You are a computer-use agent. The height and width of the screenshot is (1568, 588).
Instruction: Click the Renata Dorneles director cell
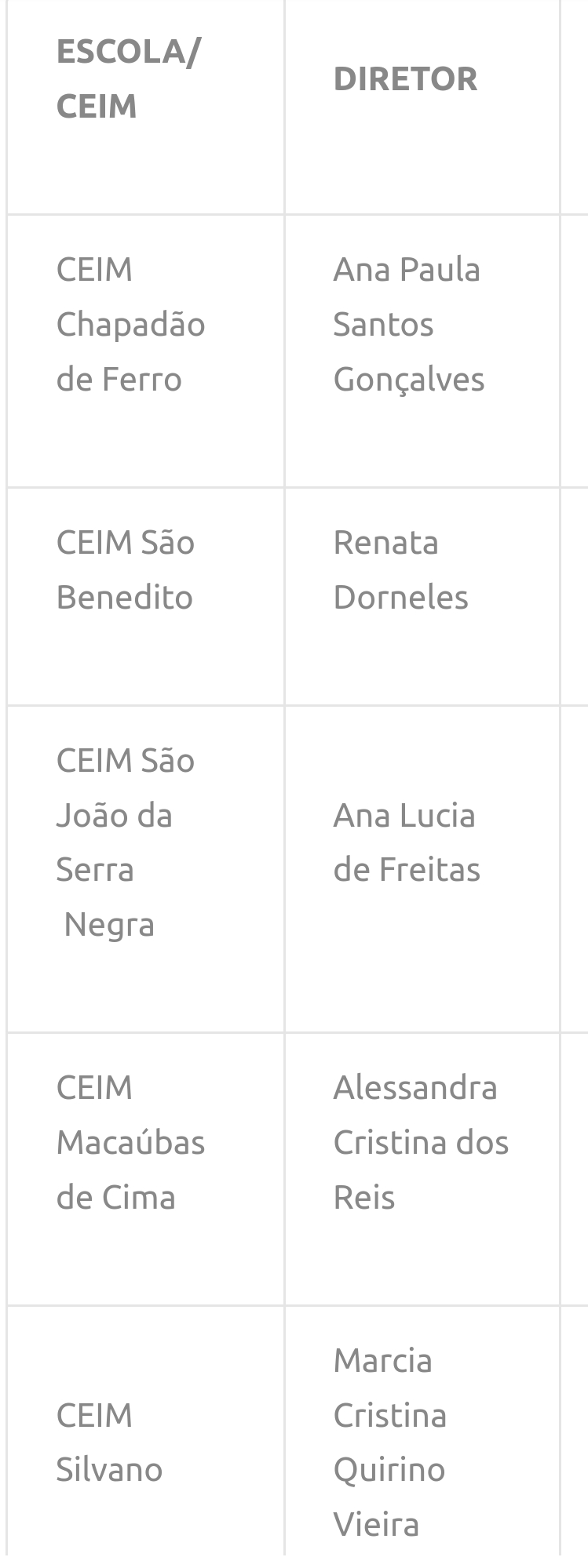coord(400,569)
